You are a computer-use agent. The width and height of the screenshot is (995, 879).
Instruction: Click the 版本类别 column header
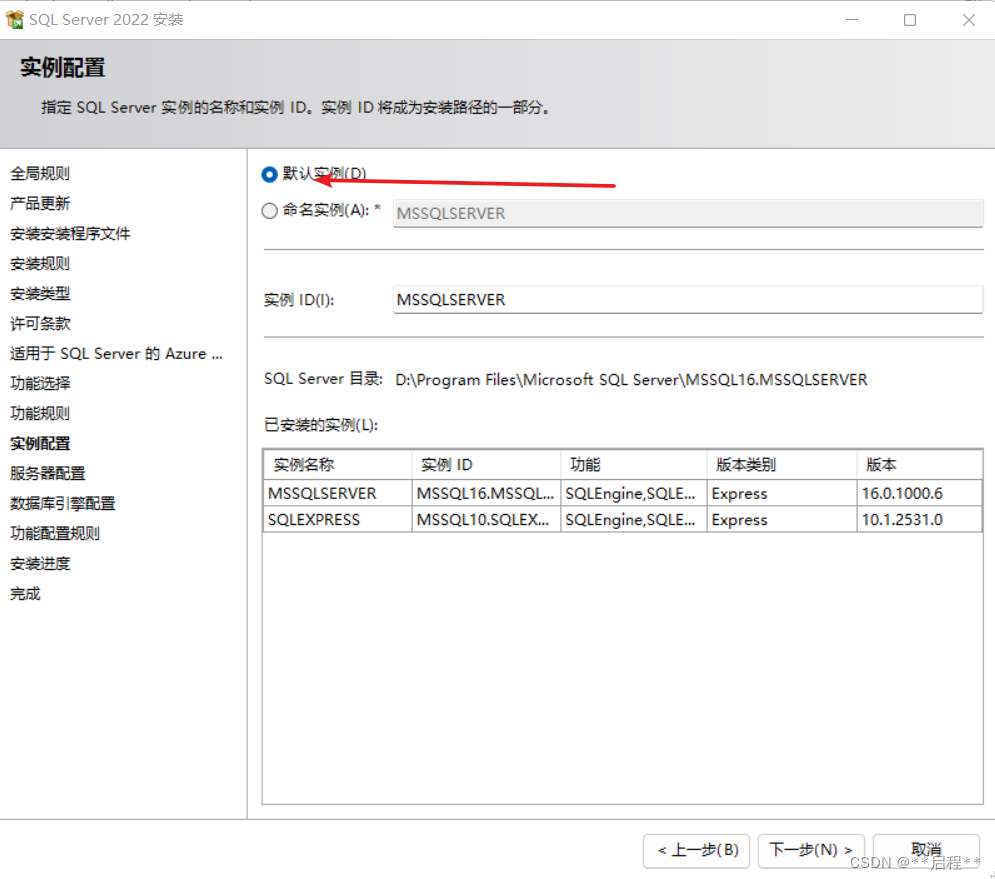click(782, 465)
